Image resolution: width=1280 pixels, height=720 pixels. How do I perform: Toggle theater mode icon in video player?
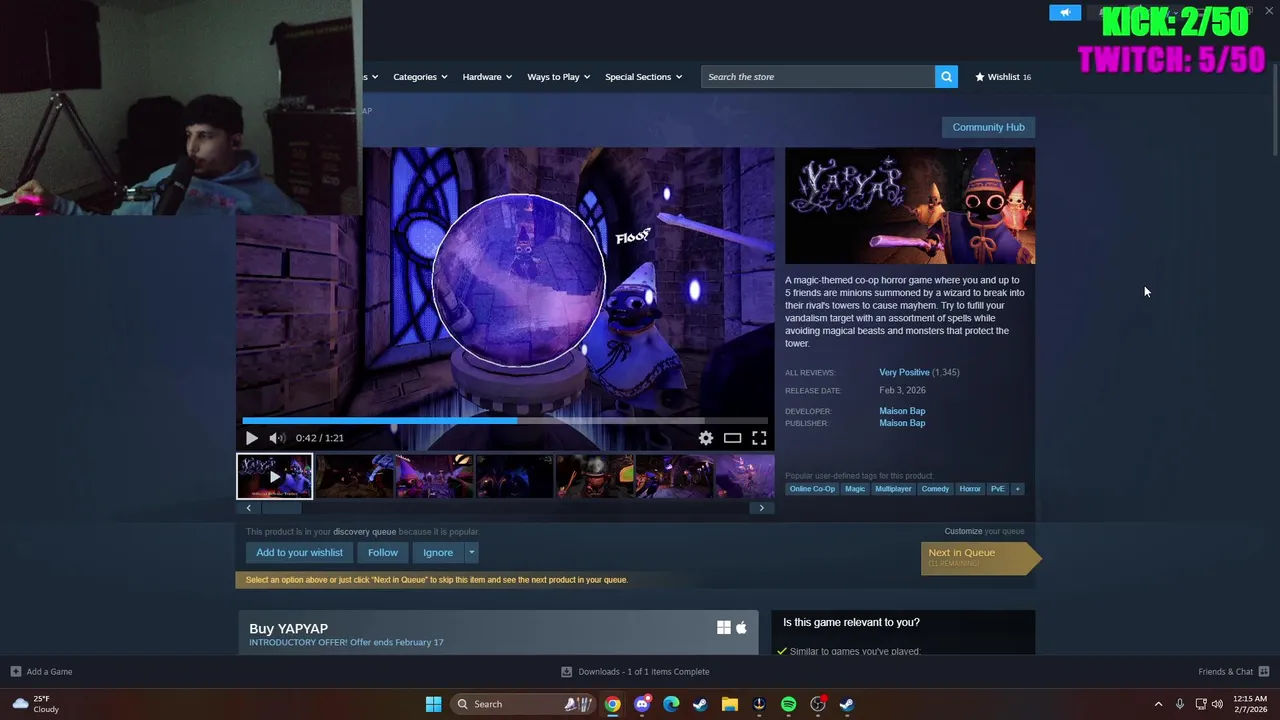click(x=733, y=438)
